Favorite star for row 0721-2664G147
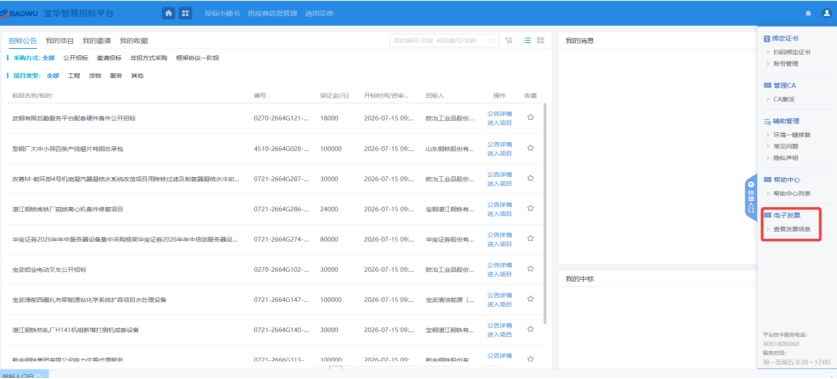 click(x=530, y=299)
